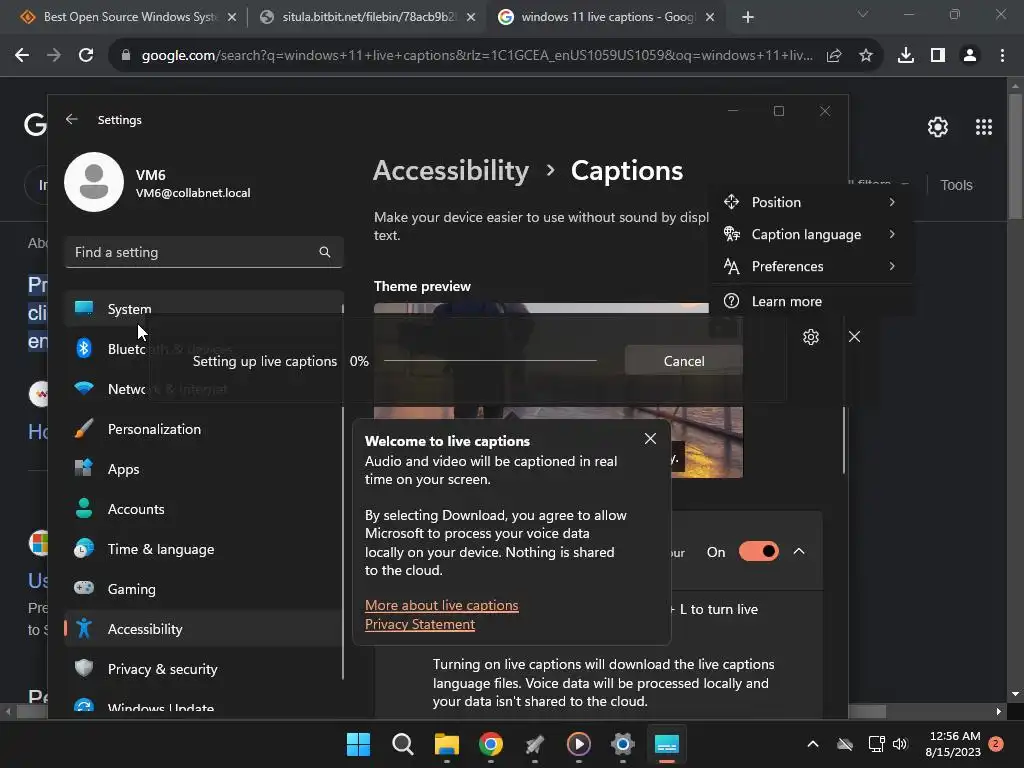Switch to situla.bitbit.net tab

(368, 17)
